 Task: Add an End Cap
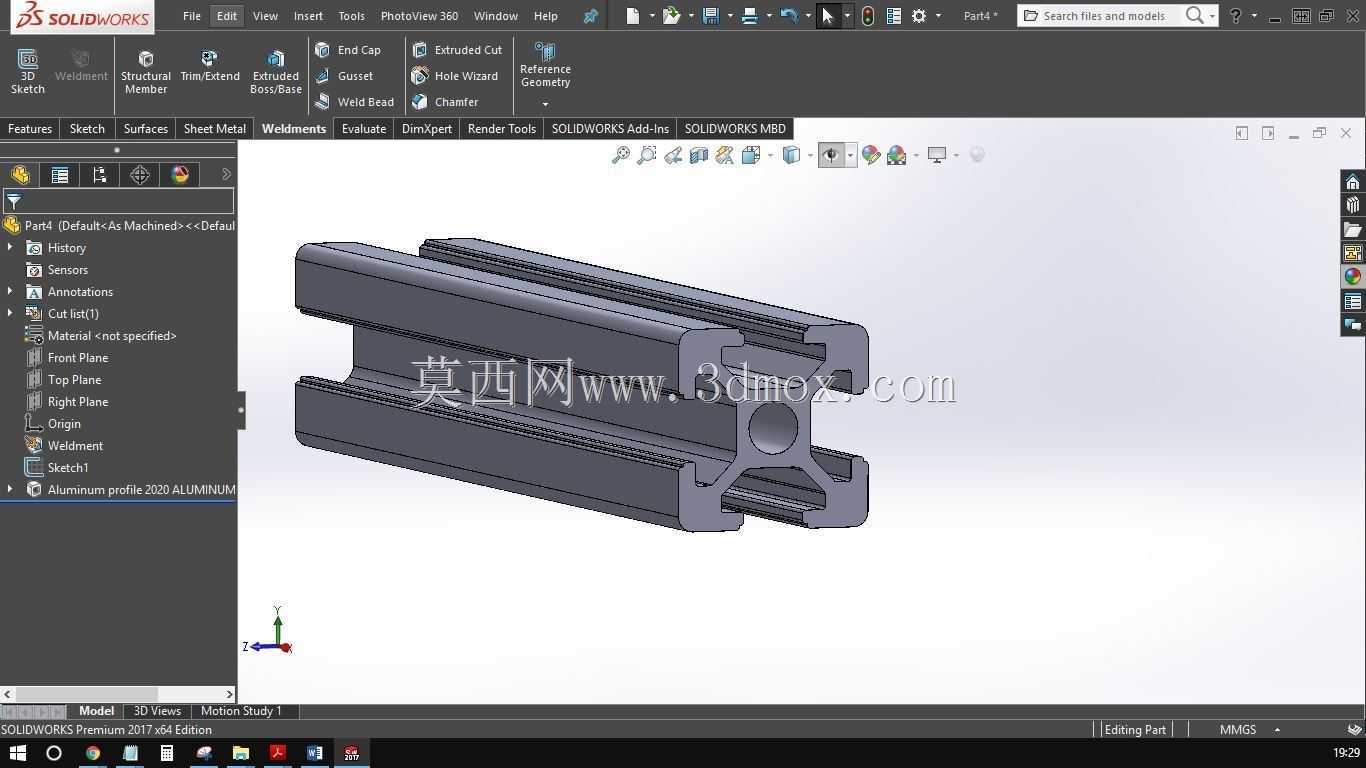coord(348,50)
